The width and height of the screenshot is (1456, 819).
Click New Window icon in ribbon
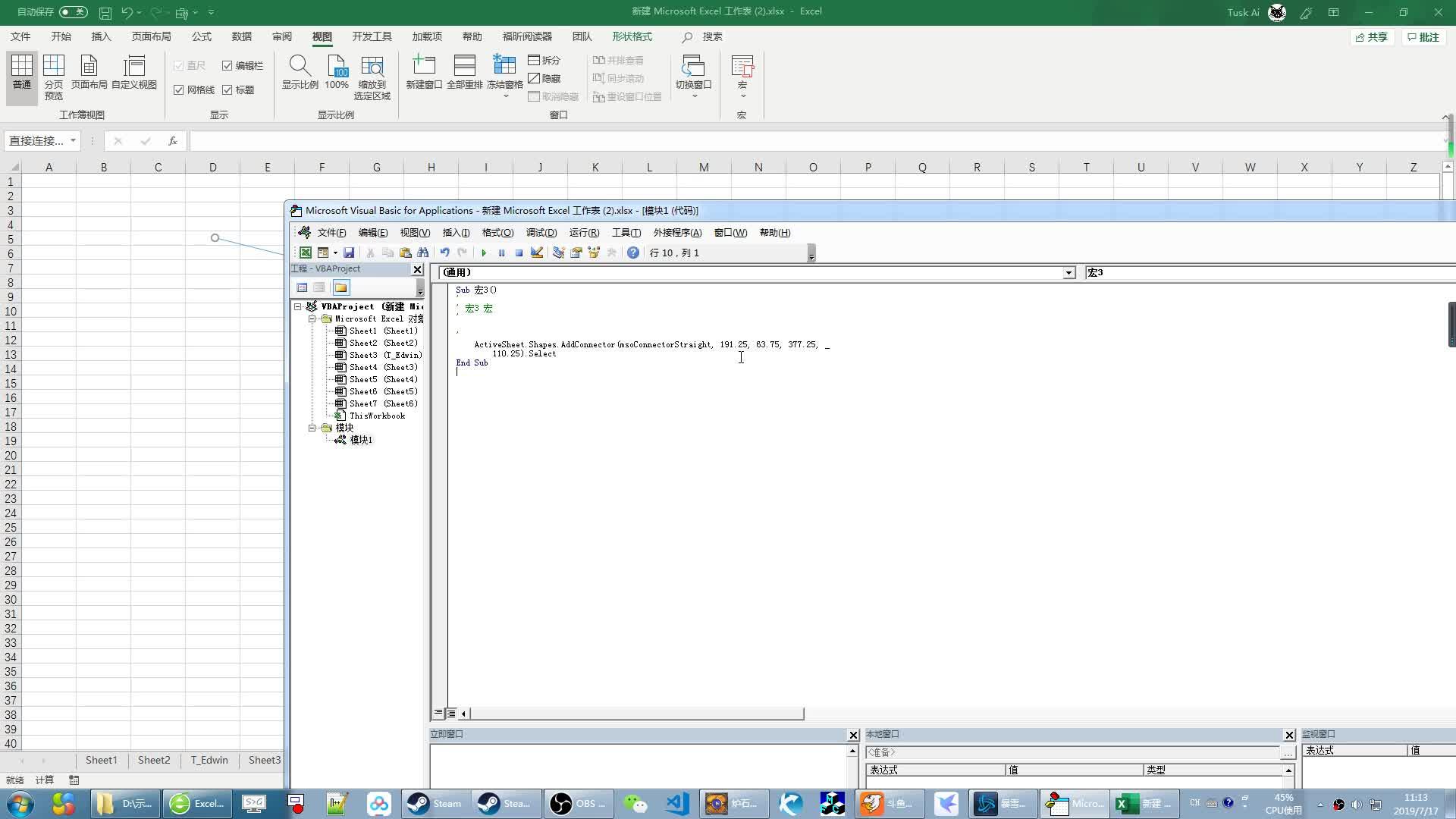click(x=424, y=72)
